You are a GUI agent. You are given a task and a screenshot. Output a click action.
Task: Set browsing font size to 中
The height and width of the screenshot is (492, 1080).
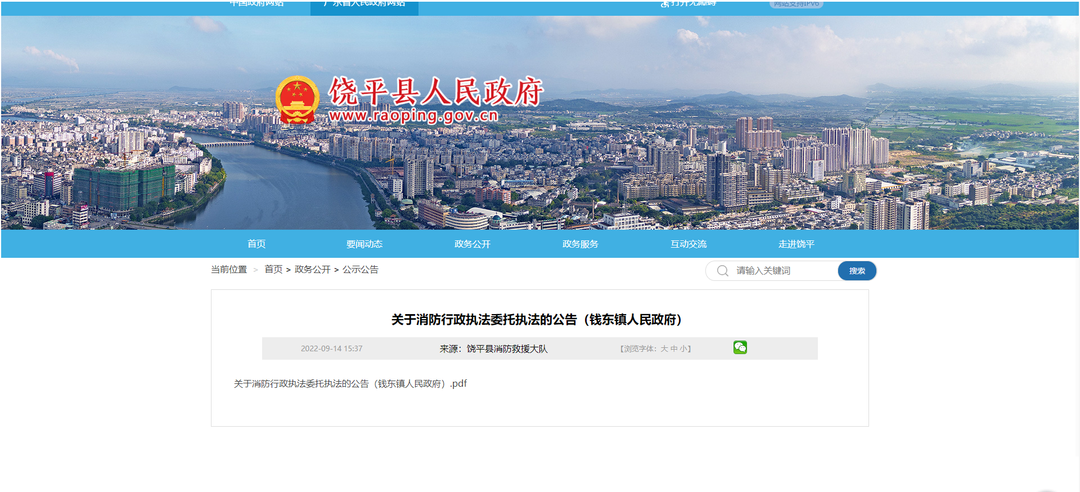pos(674,349)
